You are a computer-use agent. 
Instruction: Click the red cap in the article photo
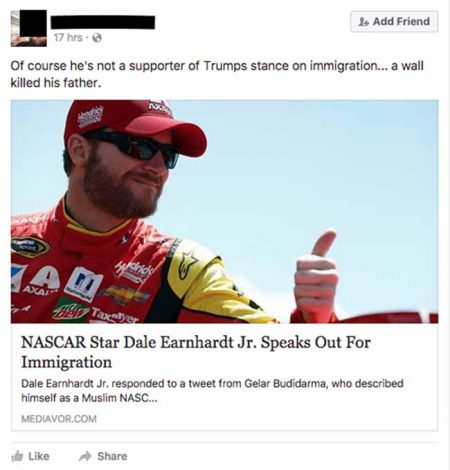tap(135, 127)
